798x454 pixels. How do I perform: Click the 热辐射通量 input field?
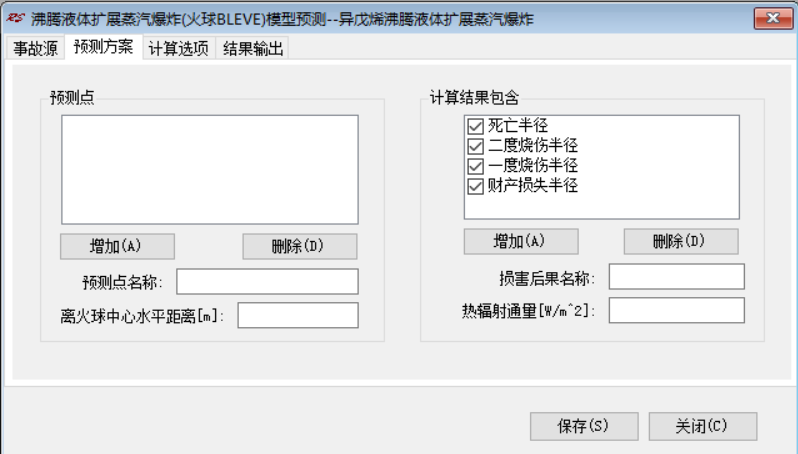[676, 310]
